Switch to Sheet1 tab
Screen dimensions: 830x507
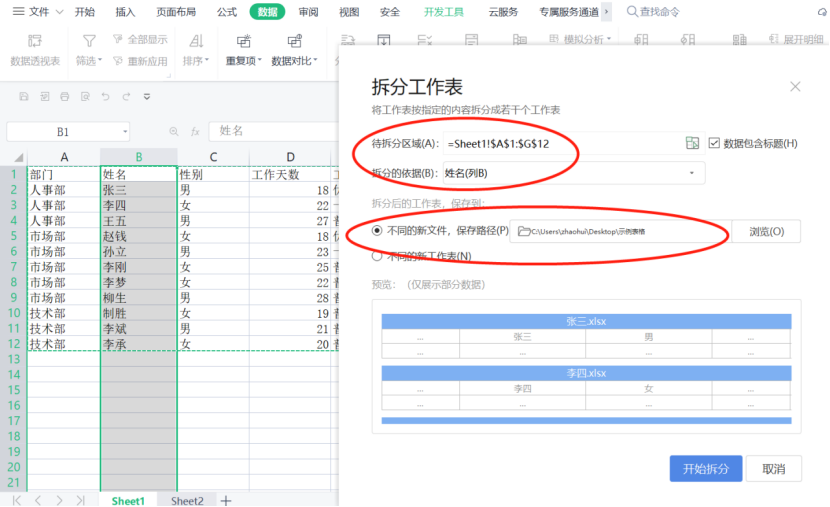pos(128,501)
